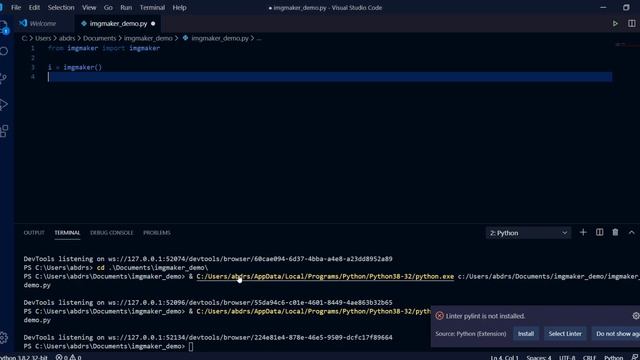
Task: Open python.exe path link in terminal
Action: 325,277
